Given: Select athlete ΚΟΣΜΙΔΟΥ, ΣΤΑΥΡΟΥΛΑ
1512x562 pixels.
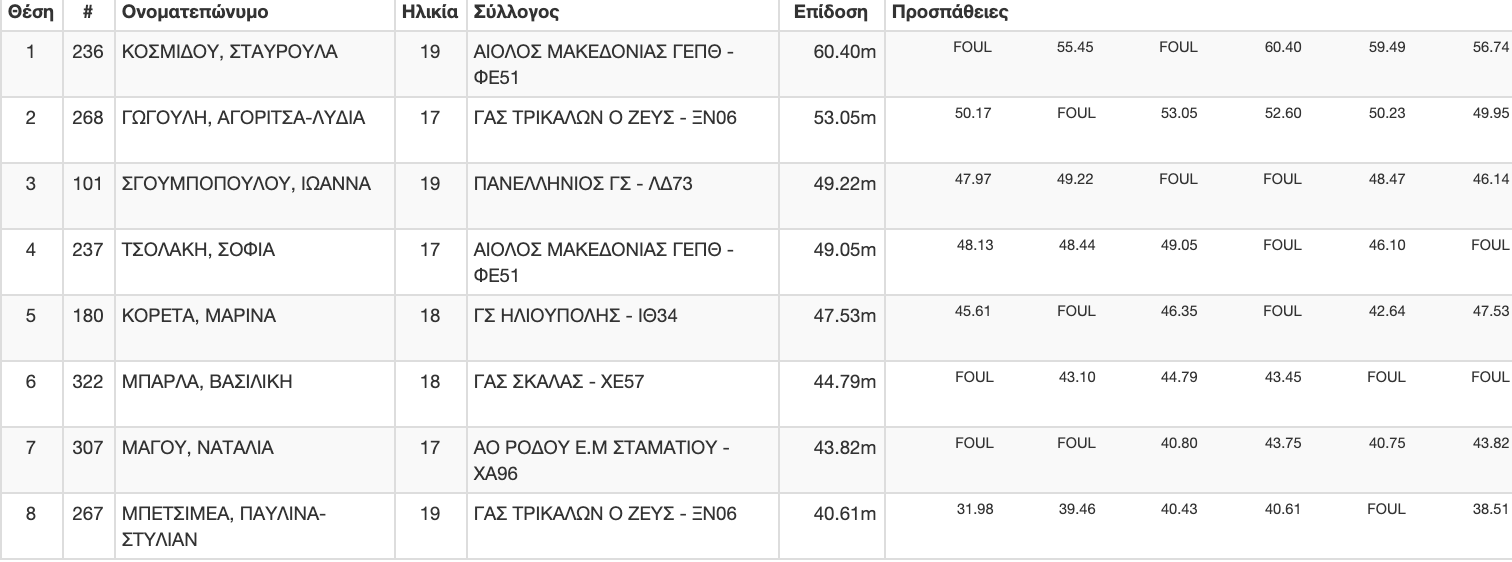Looking at the screenshot, I should click(x=229, y=52).
